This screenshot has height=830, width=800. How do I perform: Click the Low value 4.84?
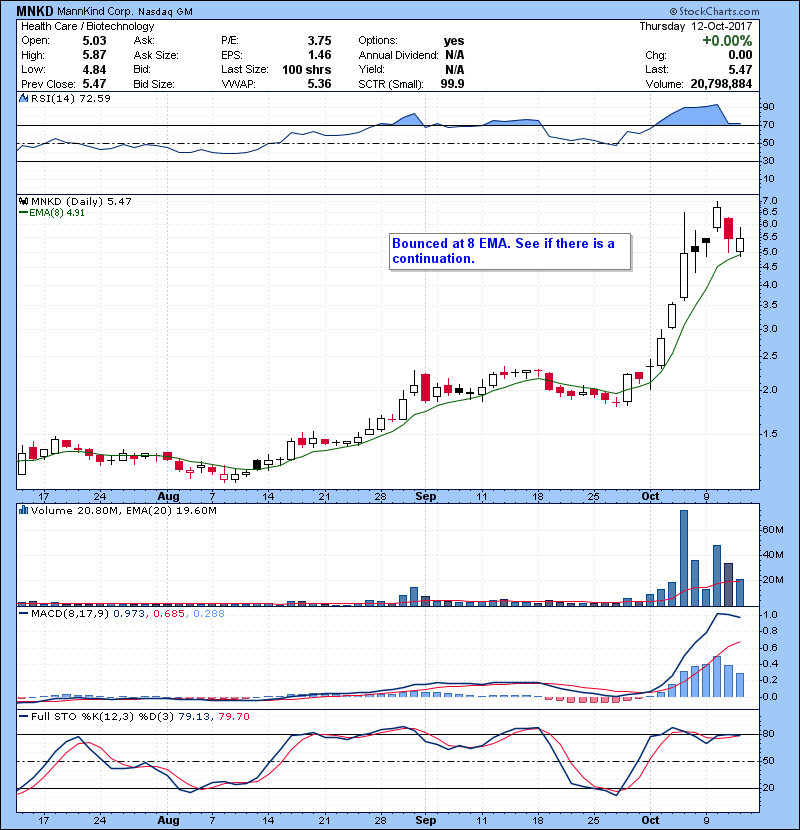pos(94,69)
